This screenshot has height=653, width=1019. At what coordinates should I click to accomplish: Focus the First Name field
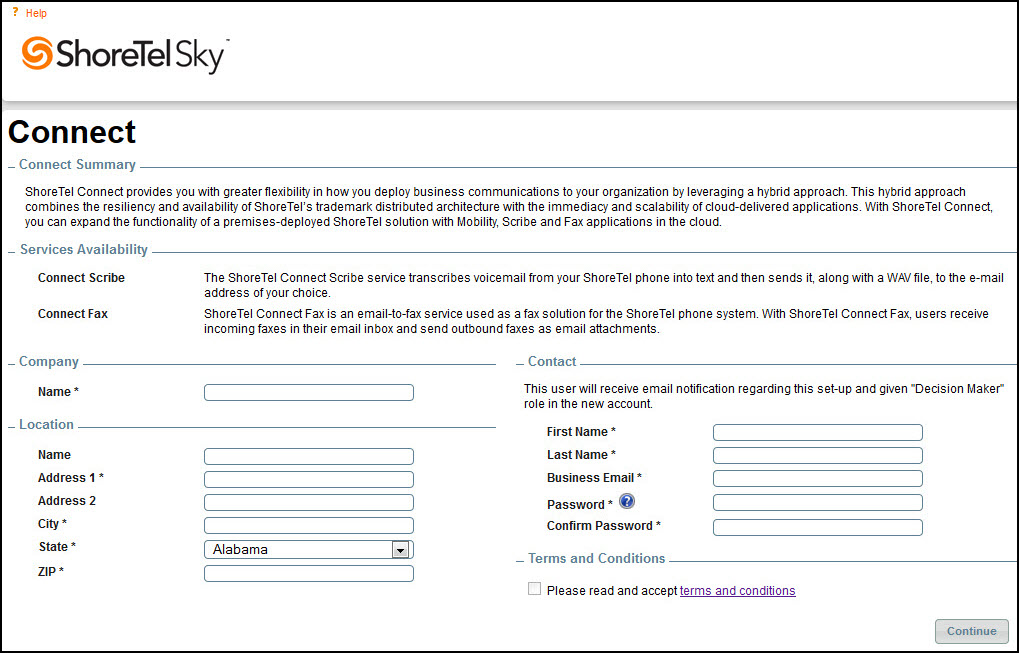818,432
